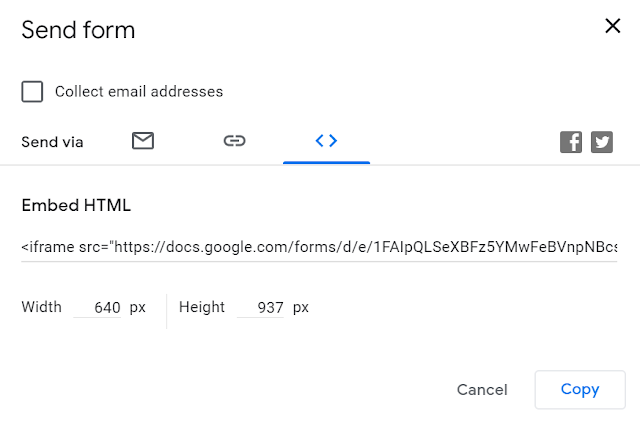Click the Embed HTML heading
The height and width of the screenshot is (425, 640).
76,205
